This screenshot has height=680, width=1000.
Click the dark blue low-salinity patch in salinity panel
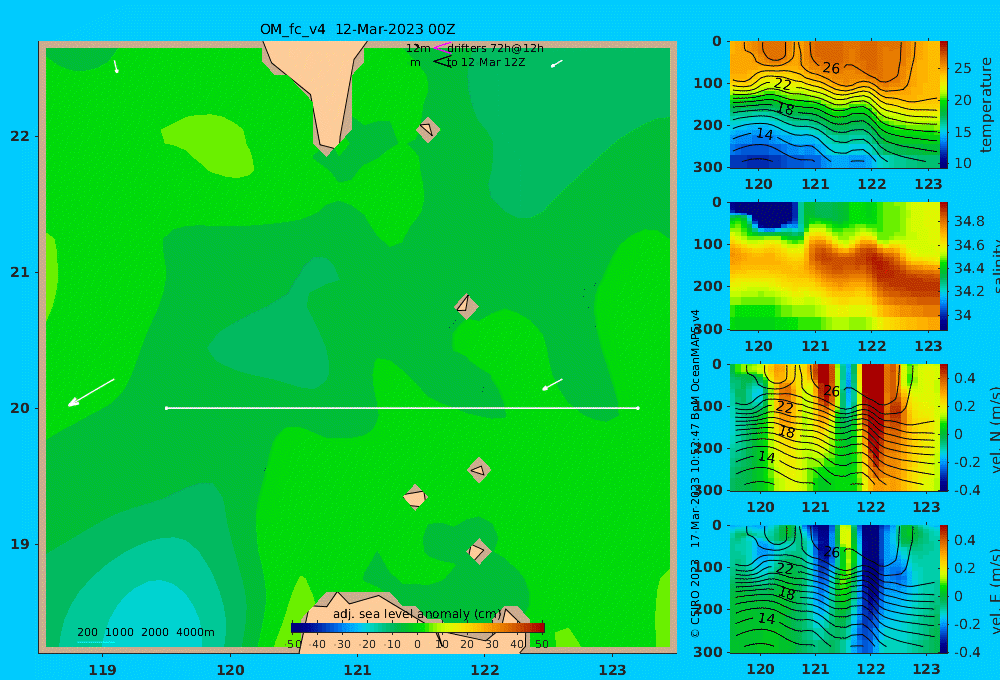coord(768,214)
